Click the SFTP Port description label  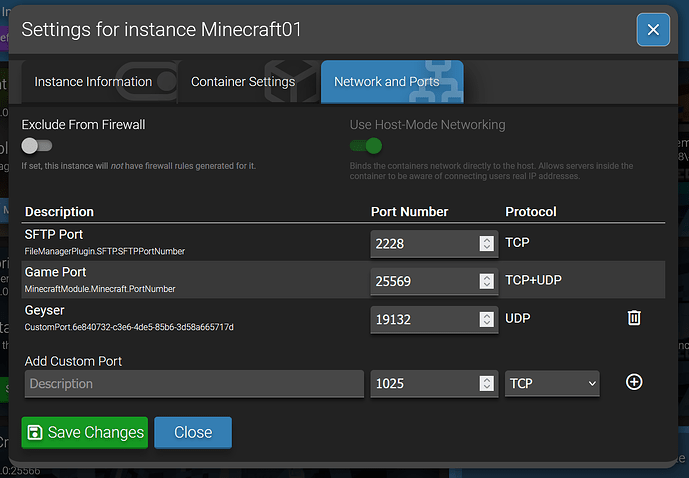pyautogui.click(x=54, y=235)
